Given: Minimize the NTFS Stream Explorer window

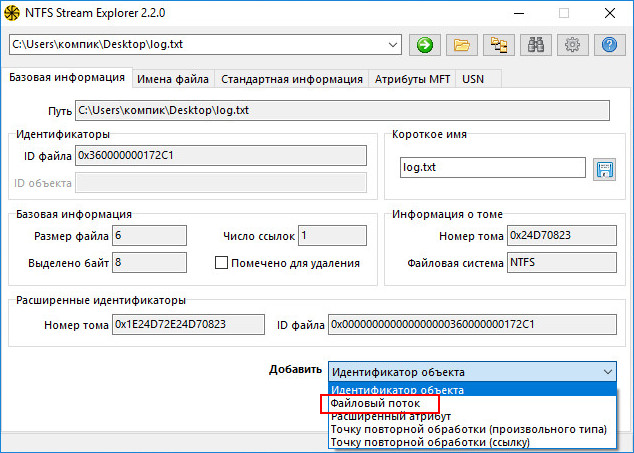Looking at the screenshot, I should click(519, 13).
